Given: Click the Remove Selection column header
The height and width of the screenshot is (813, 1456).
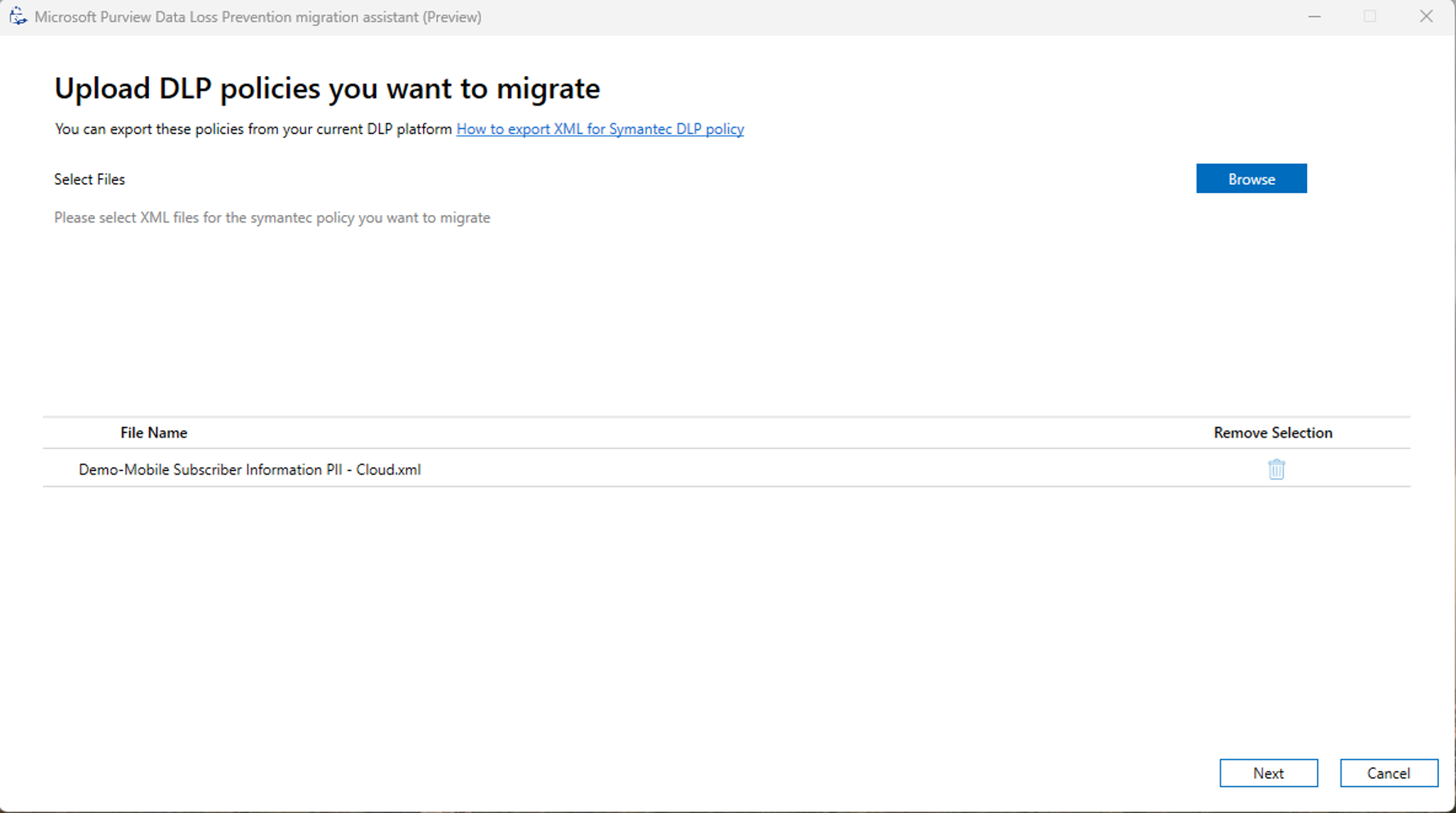Looking at the screenshot, I should point(1272,433).
